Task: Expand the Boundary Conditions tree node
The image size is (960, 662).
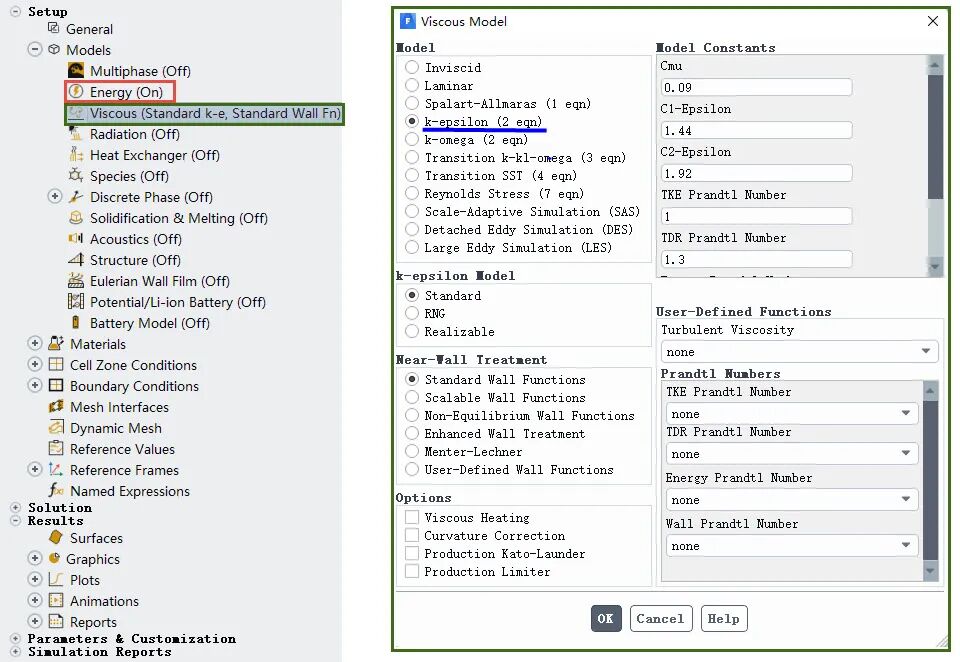Action: click(x=35, y=385)
